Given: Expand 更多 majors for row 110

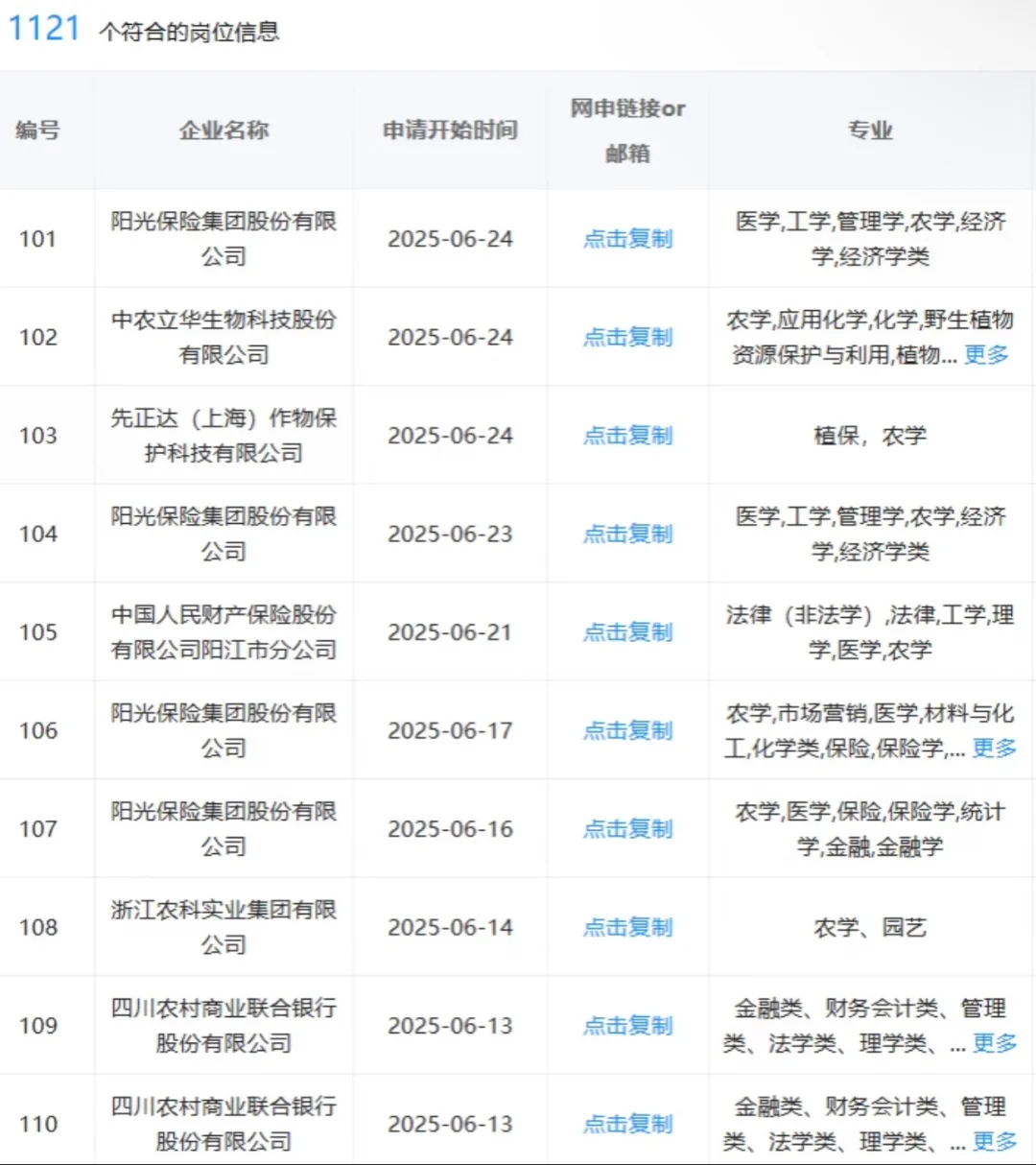Looking at the screenshot, I should [x=994, y=1142].
